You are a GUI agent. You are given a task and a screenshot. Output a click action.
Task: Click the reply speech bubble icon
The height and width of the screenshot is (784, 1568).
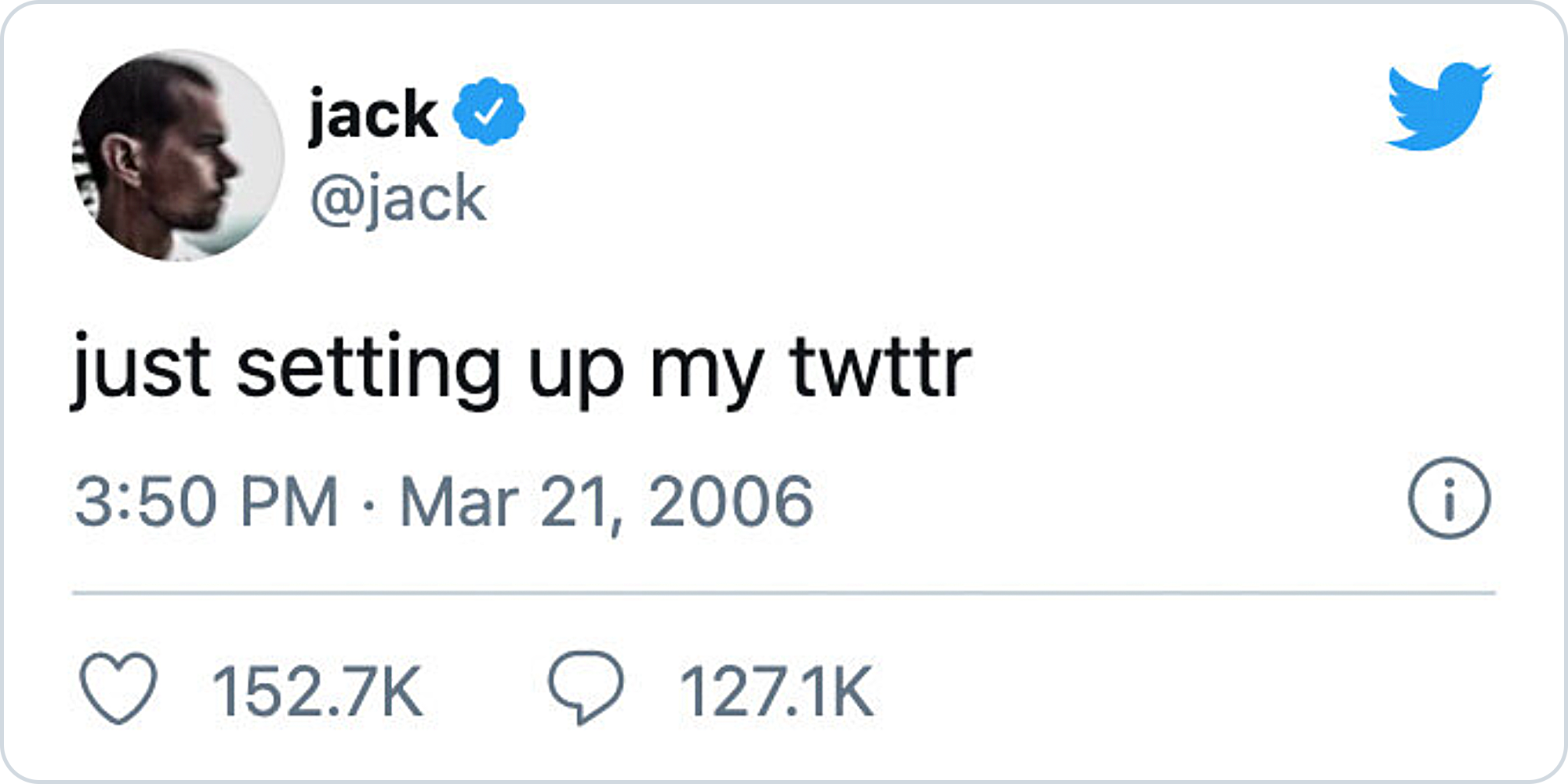(x=586, y=687)
